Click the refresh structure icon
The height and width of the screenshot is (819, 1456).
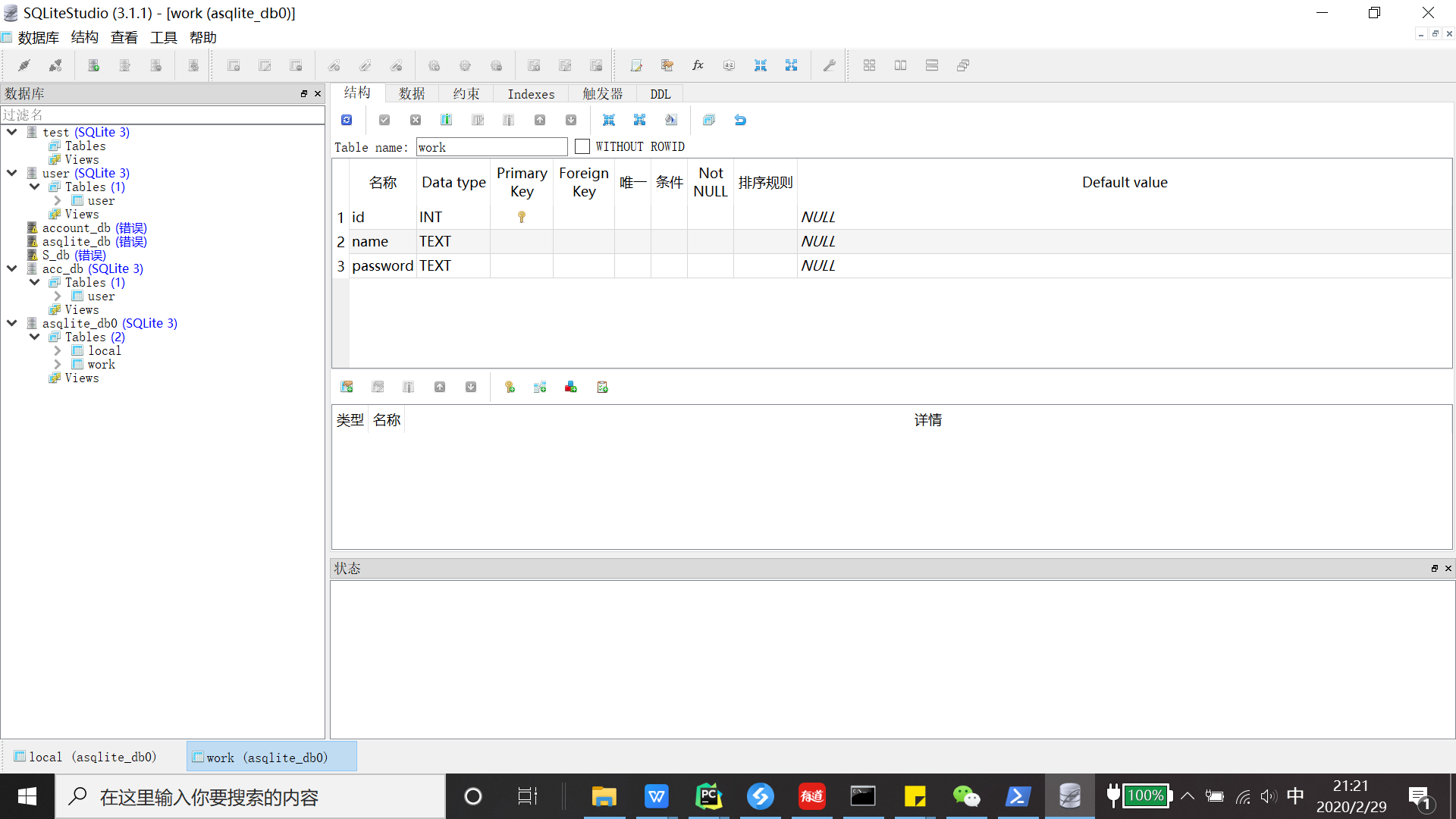pyautogui.click(x=347, y=120)
